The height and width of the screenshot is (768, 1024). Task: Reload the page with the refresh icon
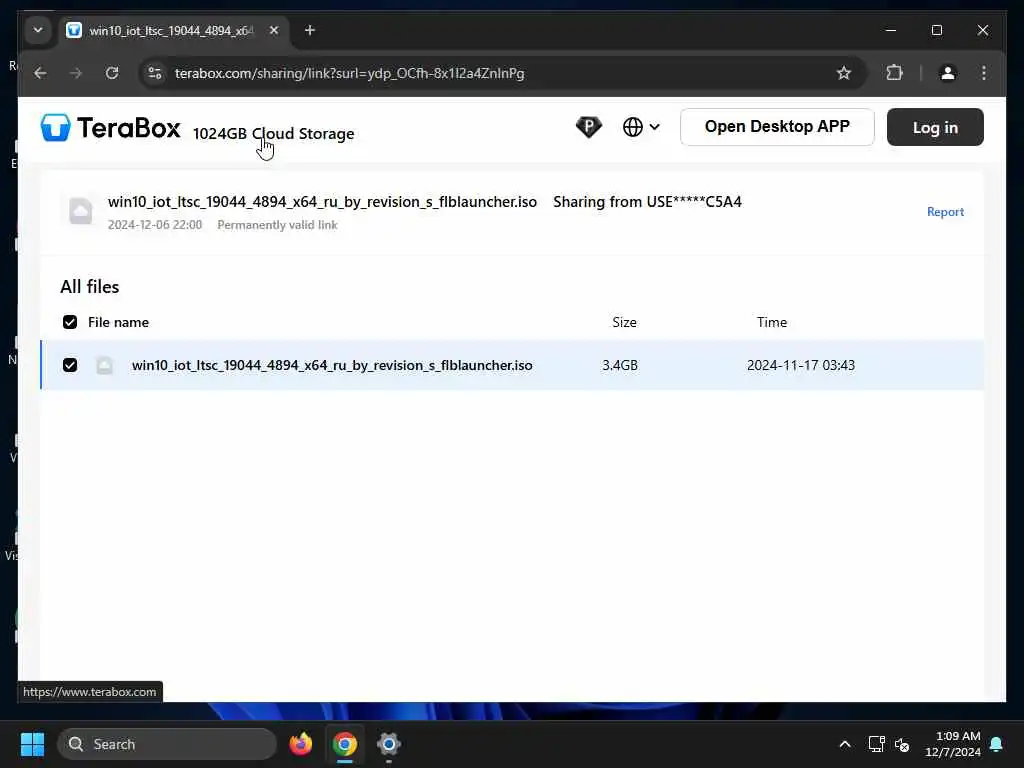coord(112,73)
